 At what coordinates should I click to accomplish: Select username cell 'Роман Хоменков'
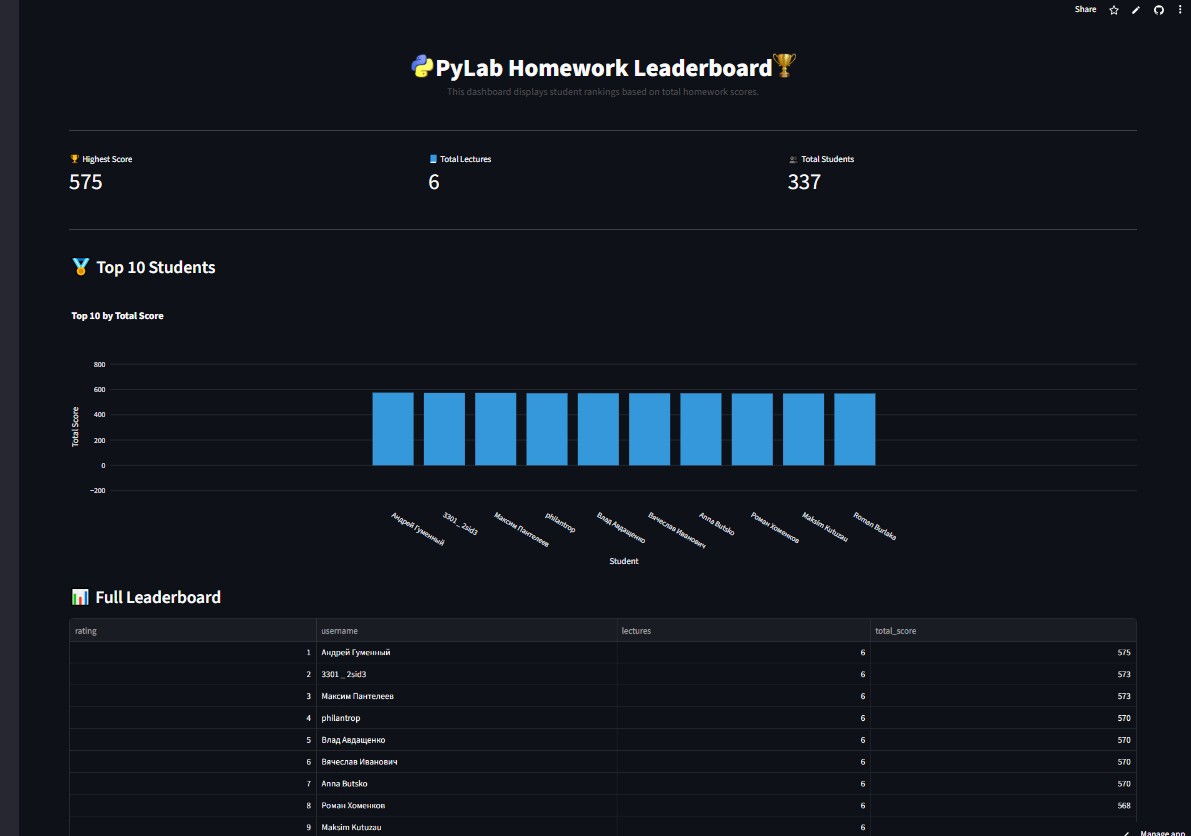click(x=466, y=806)
